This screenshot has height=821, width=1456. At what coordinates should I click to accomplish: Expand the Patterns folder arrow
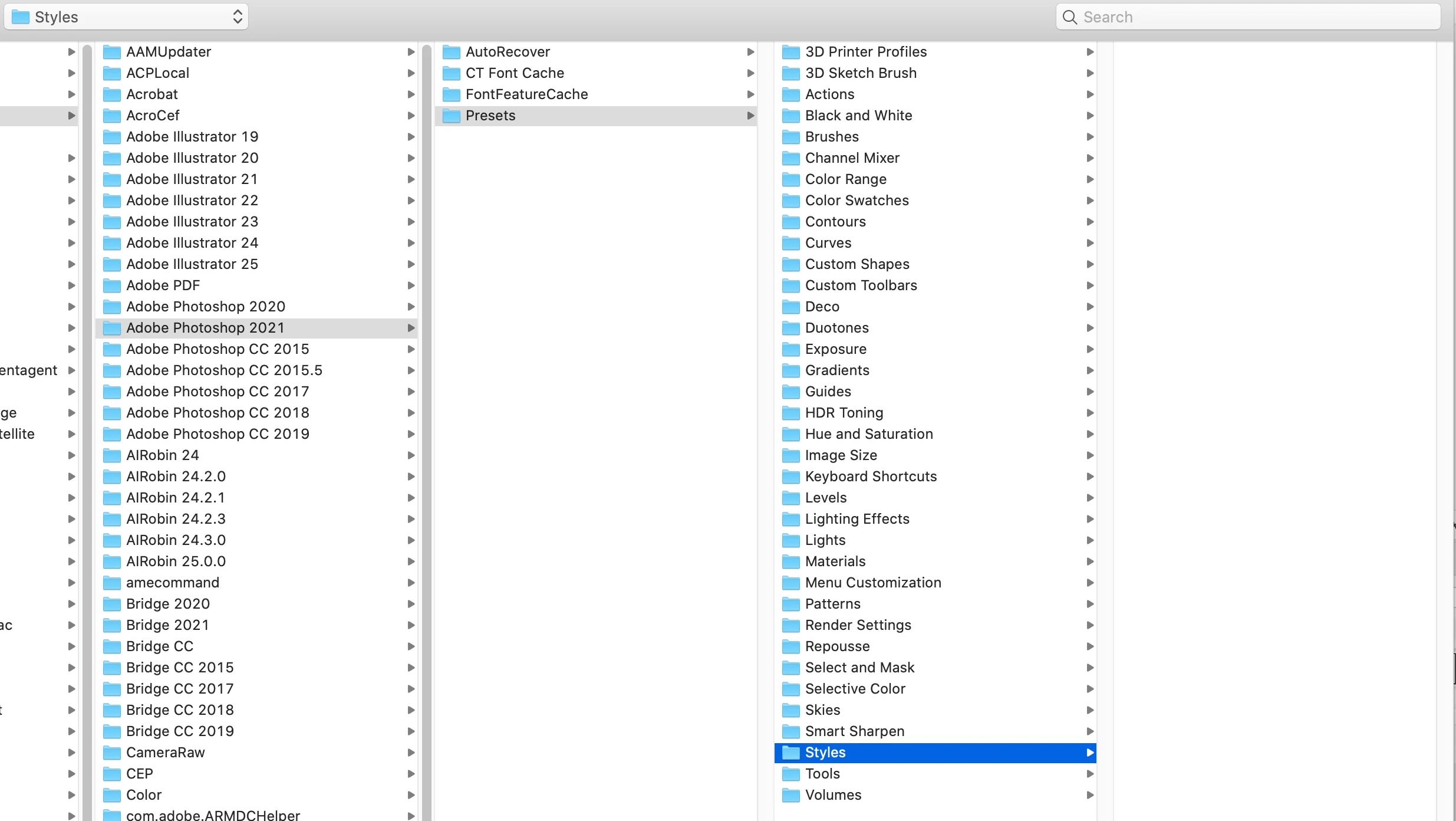[x=1090, y=604]
